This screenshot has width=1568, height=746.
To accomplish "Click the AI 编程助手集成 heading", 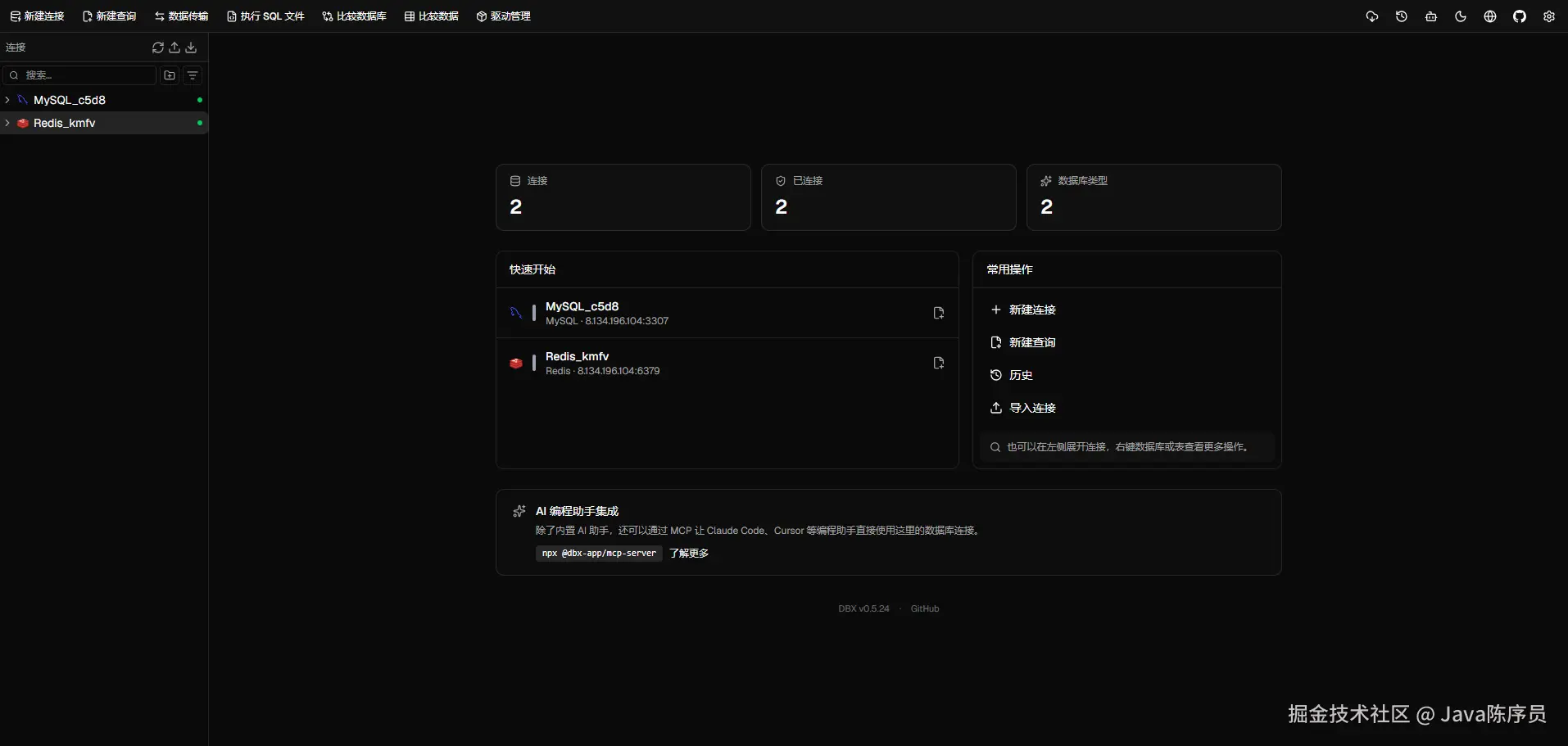I will [577, 511].
